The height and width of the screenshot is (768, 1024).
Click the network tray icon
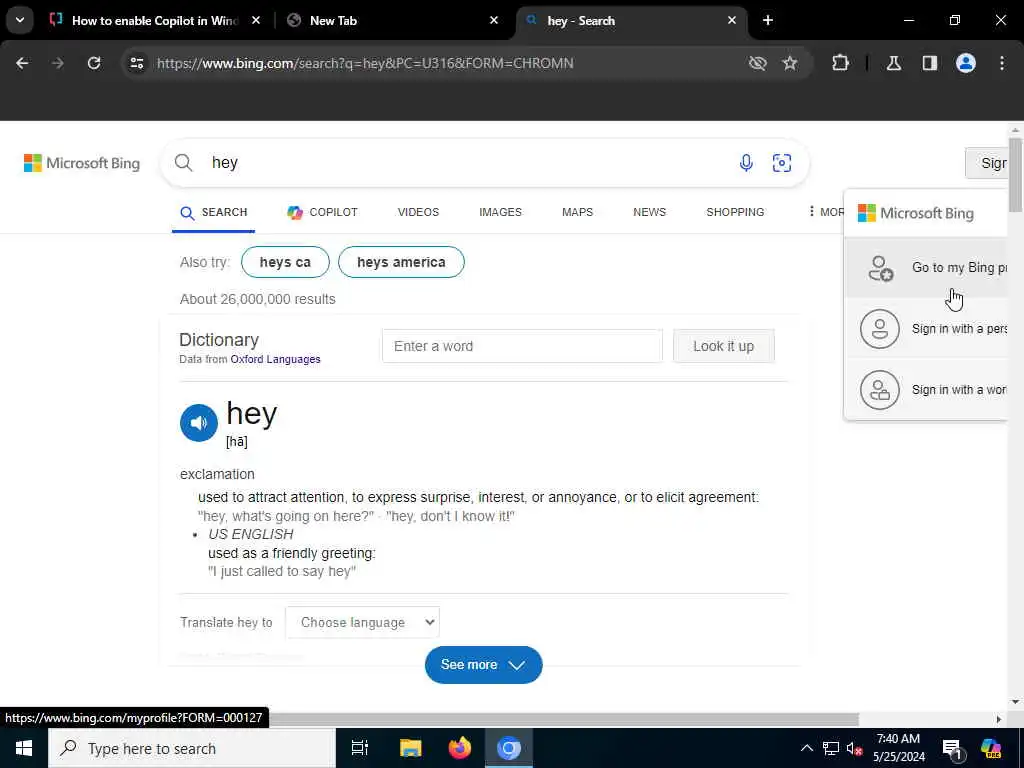click(x=831, y=748)
